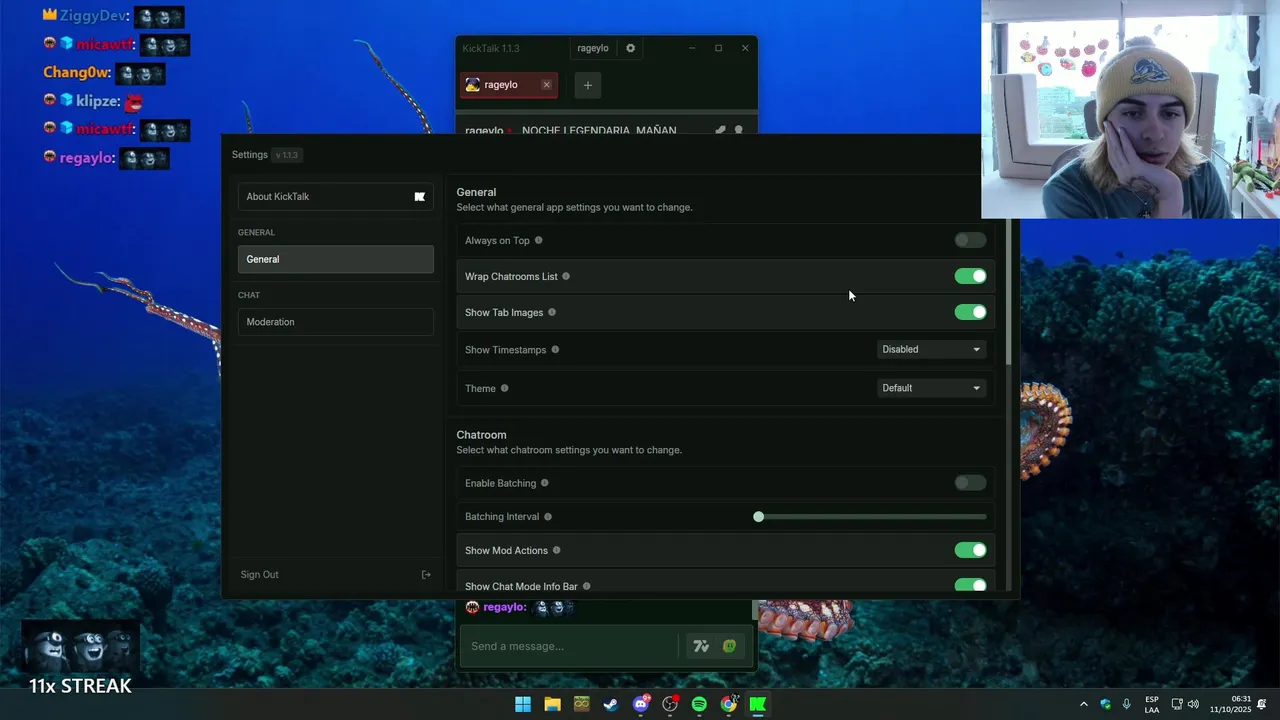The height and width of the screenshot is (720, 1280).
Task: Open Show Timestamps dropdown
Action: (931, 349)
